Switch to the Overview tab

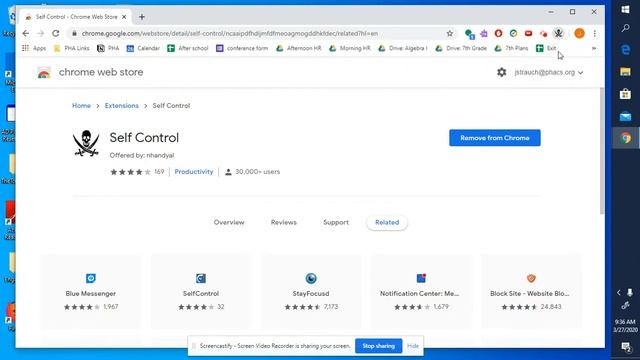pyautogui.click(x=229, y=222)
